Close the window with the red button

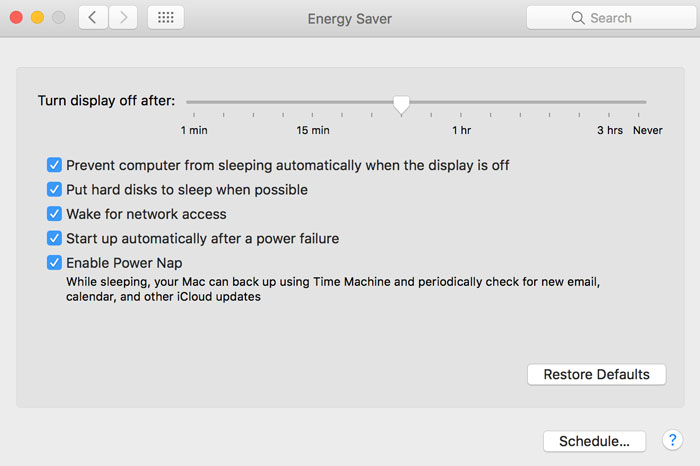17,18
